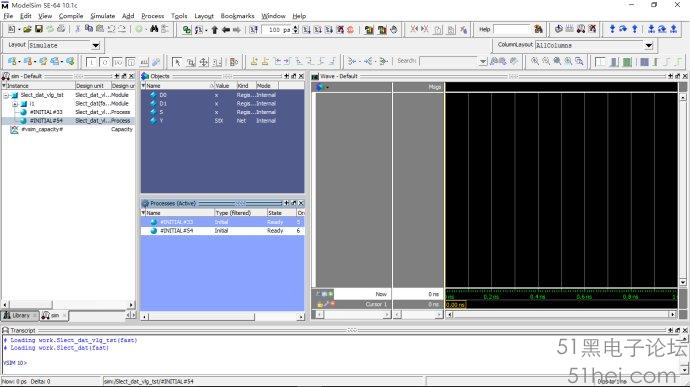This screenshot has width=690, height=387.
Task: Click the Restart simulation icon
Action: tap(254, 29)
